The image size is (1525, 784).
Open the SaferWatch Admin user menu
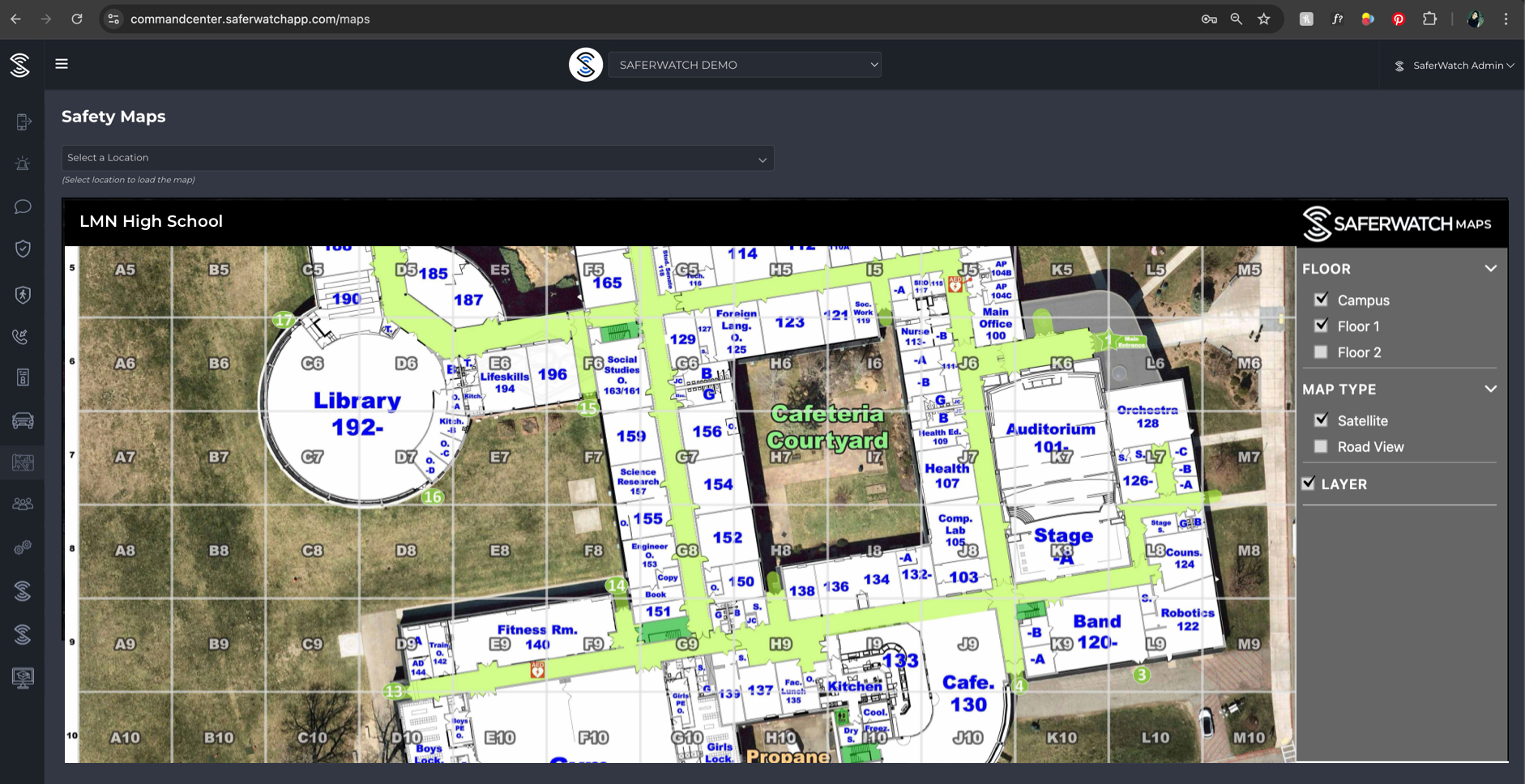click(1455, 66)
